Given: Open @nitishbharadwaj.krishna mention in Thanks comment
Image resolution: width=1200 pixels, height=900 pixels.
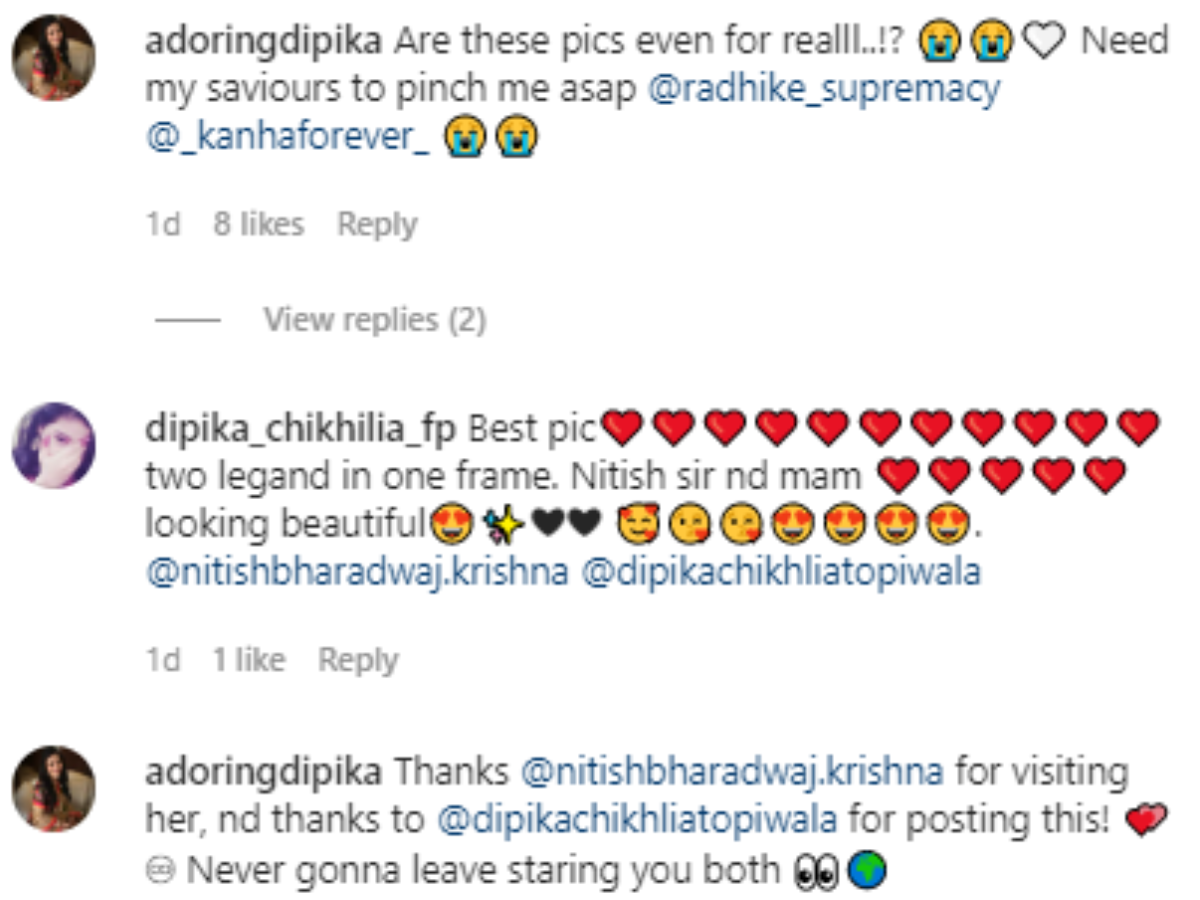Looking at the screenshot, I should click(x=732, y=774).
